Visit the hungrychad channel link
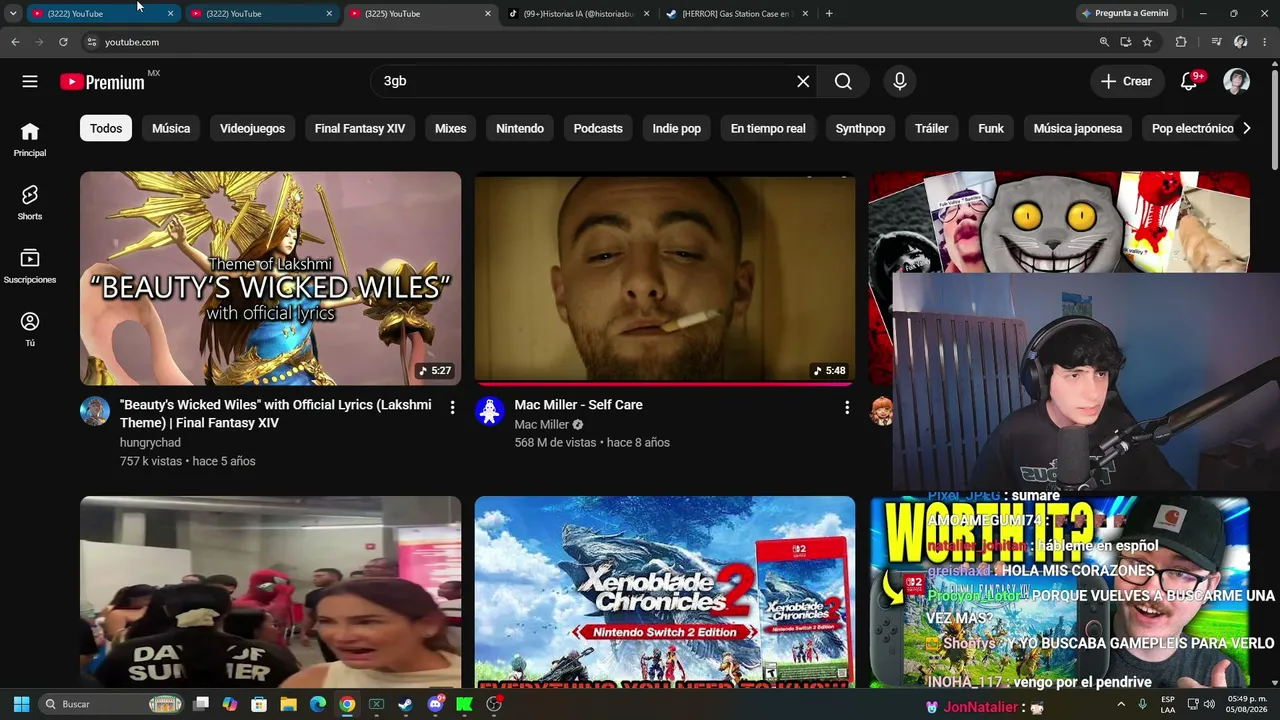This screenshot has width=1280, height=720. click(x=150, y=443)
